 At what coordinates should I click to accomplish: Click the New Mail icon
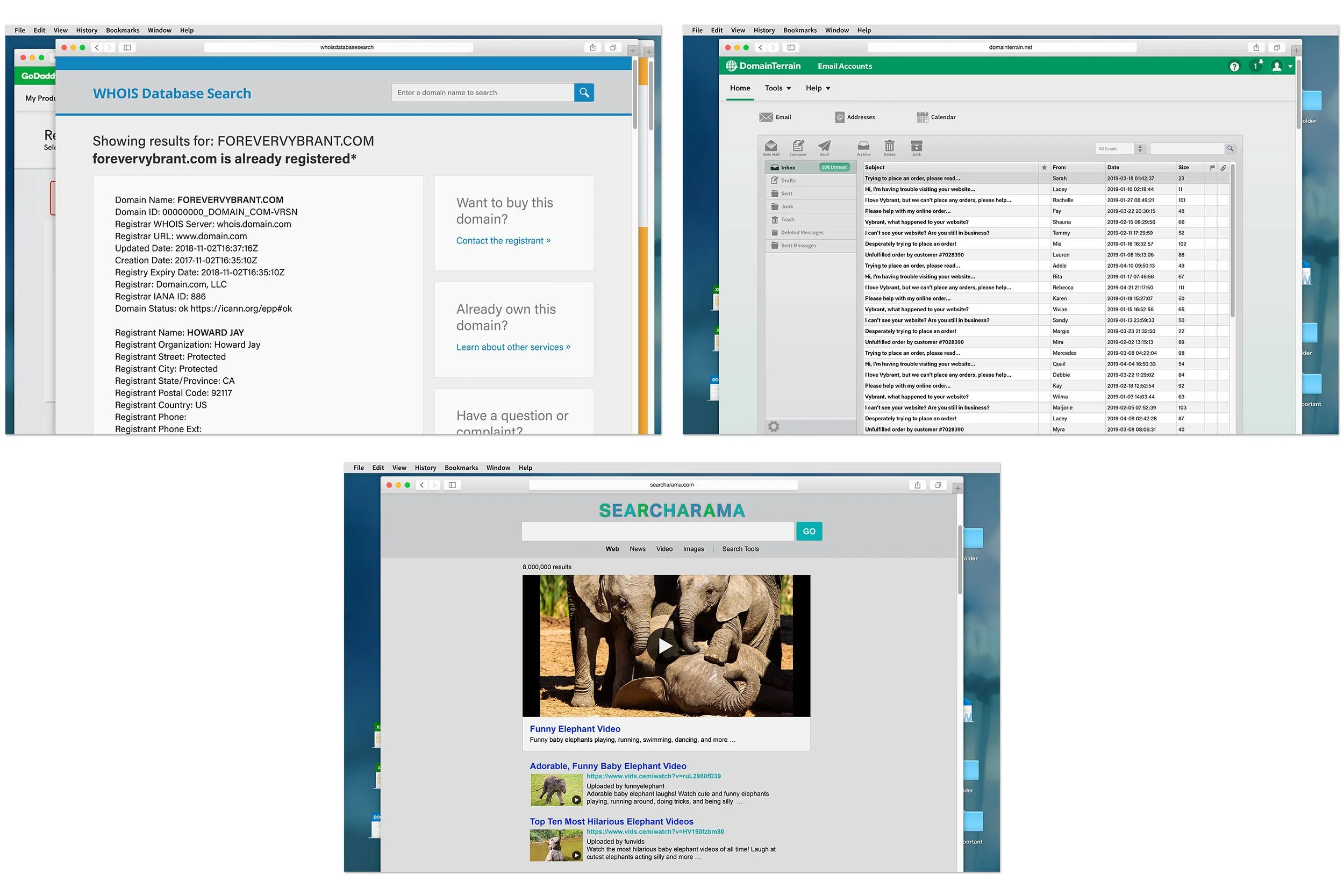(771, 146)
